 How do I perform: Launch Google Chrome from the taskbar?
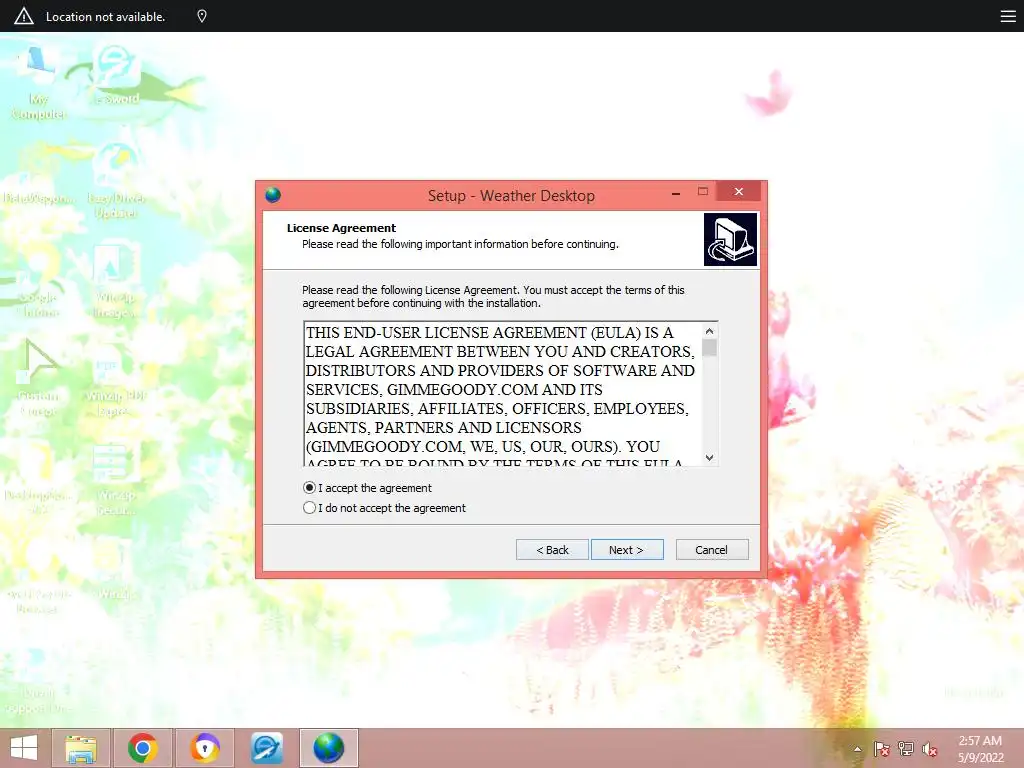(142, 748)
